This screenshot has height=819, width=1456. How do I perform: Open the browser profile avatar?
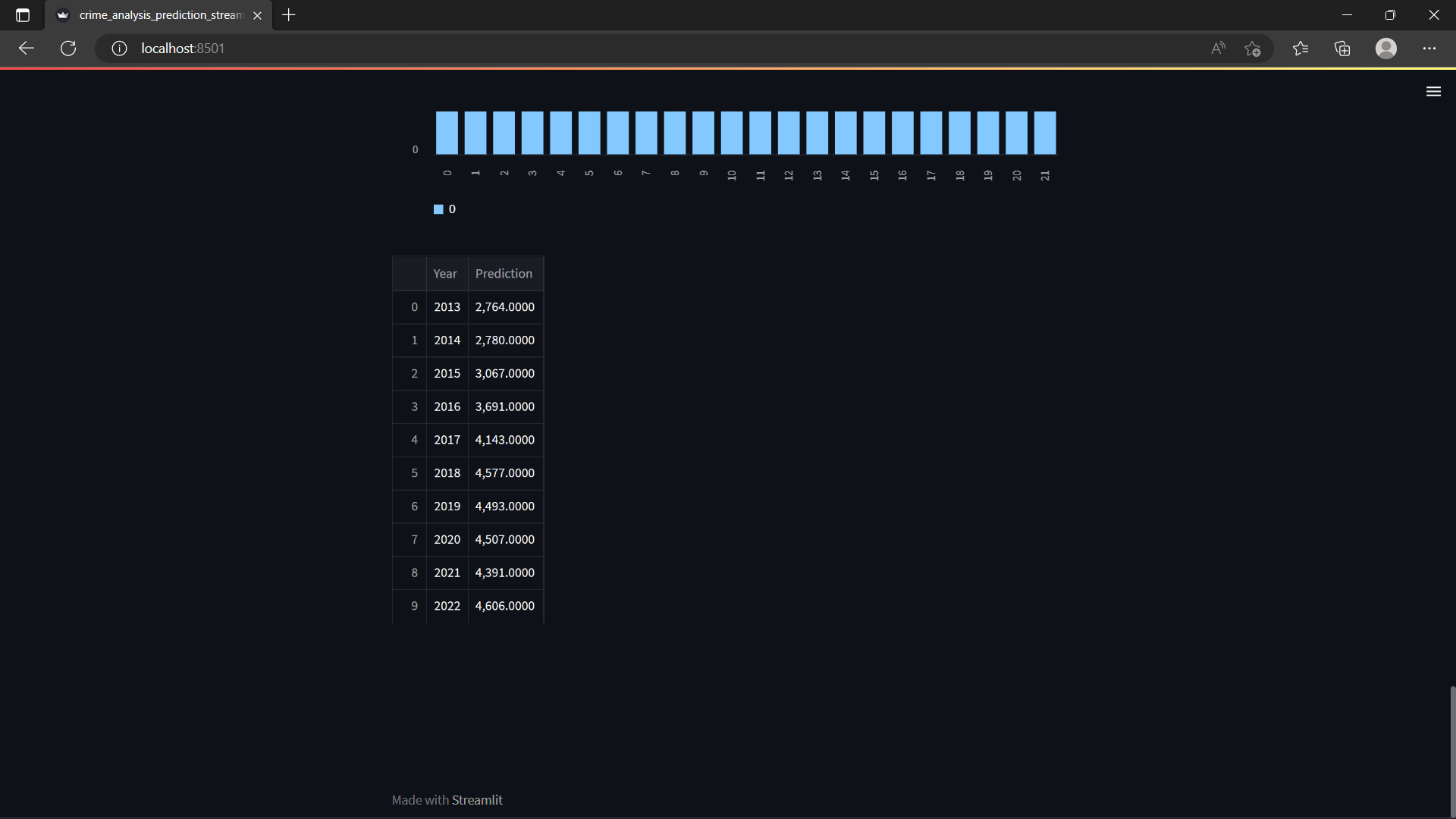click(x=1386, y=49)
